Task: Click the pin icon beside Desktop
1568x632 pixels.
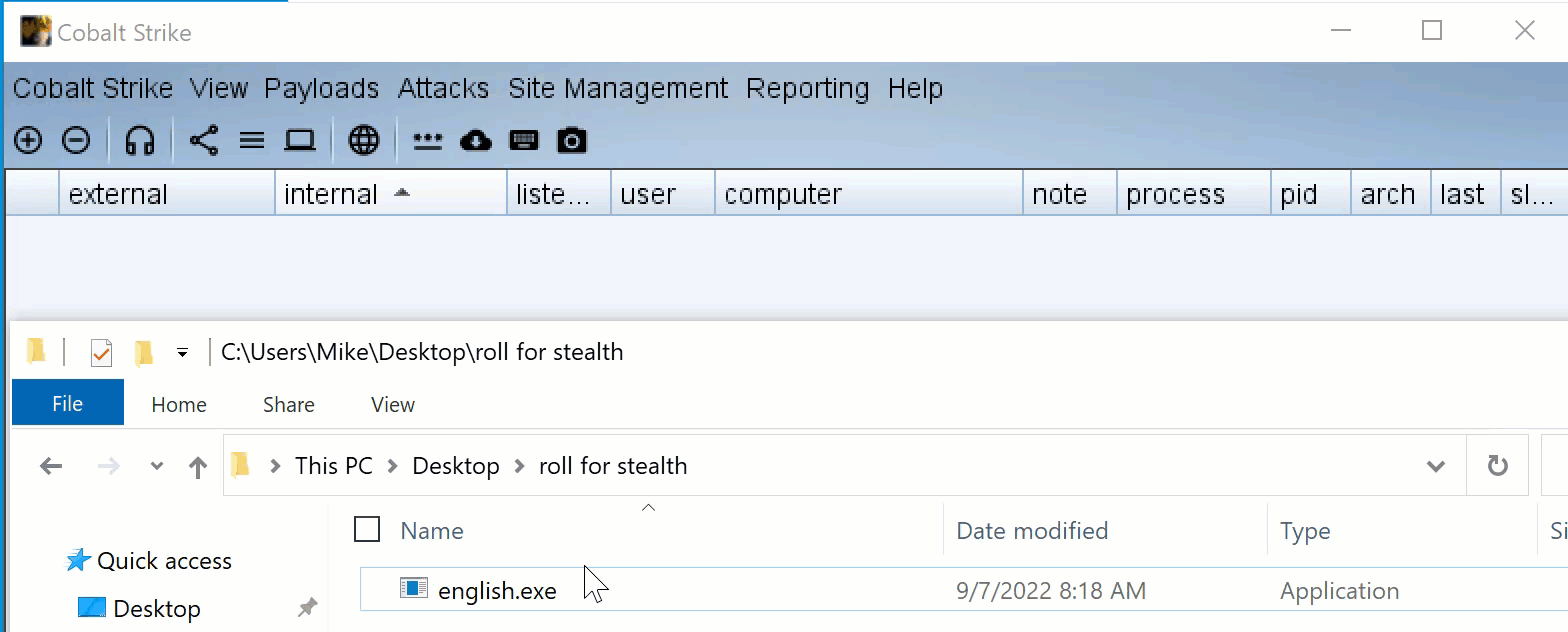Action: pyautogui.click(x=308, y=608)
